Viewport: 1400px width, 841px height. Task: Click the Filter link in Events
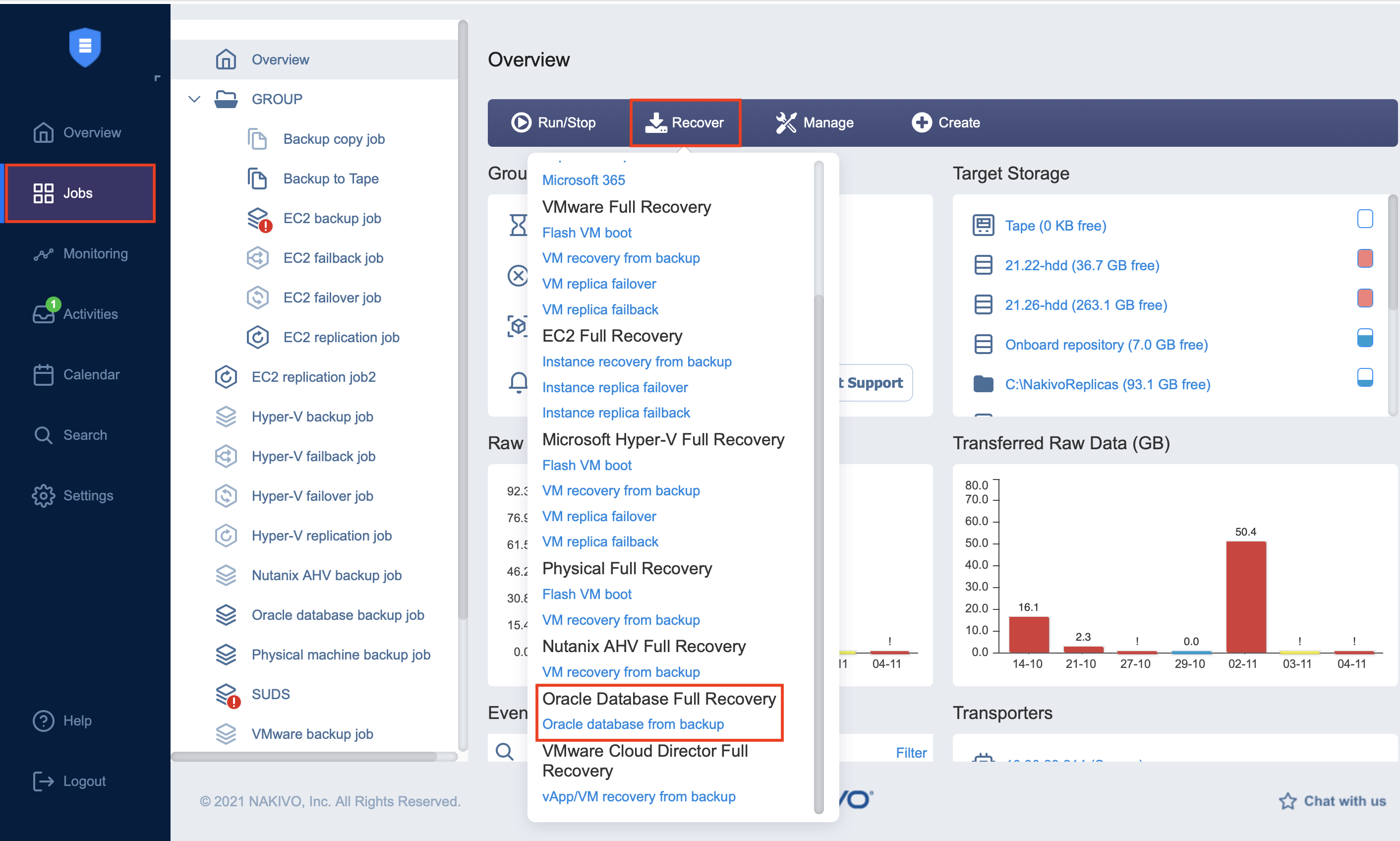pyautogui.click(x=911, y=753)
